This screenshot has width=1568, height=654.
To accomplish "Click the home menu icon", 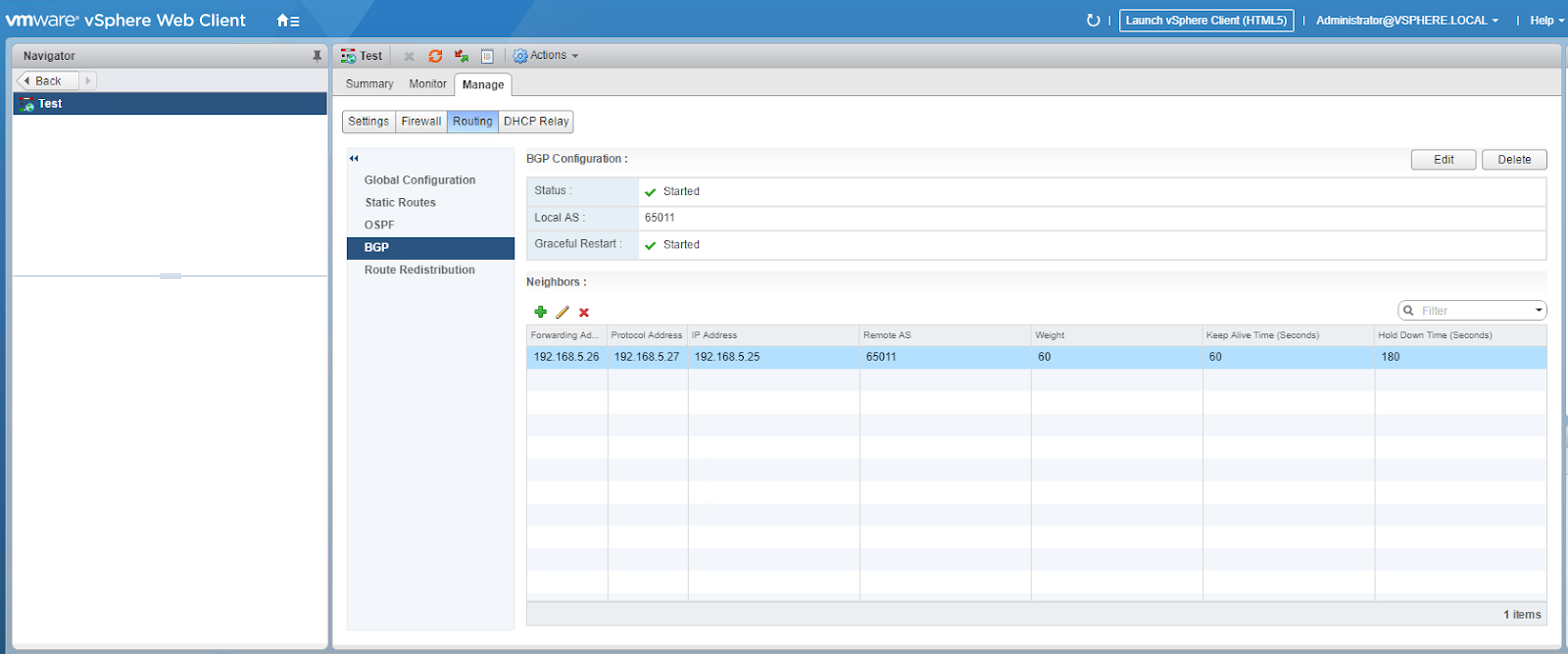I will [x=287, y=21].
